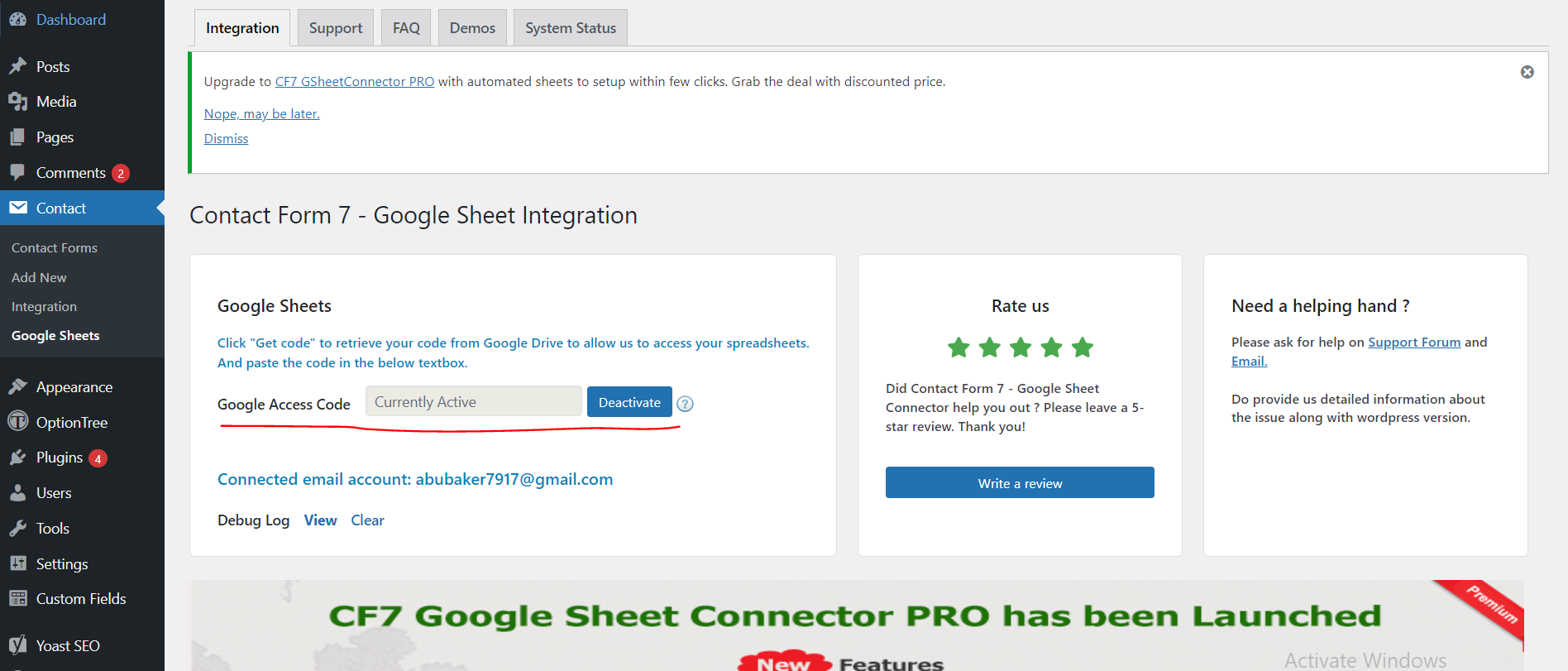Click the fifth rating star

[1083, 347]
